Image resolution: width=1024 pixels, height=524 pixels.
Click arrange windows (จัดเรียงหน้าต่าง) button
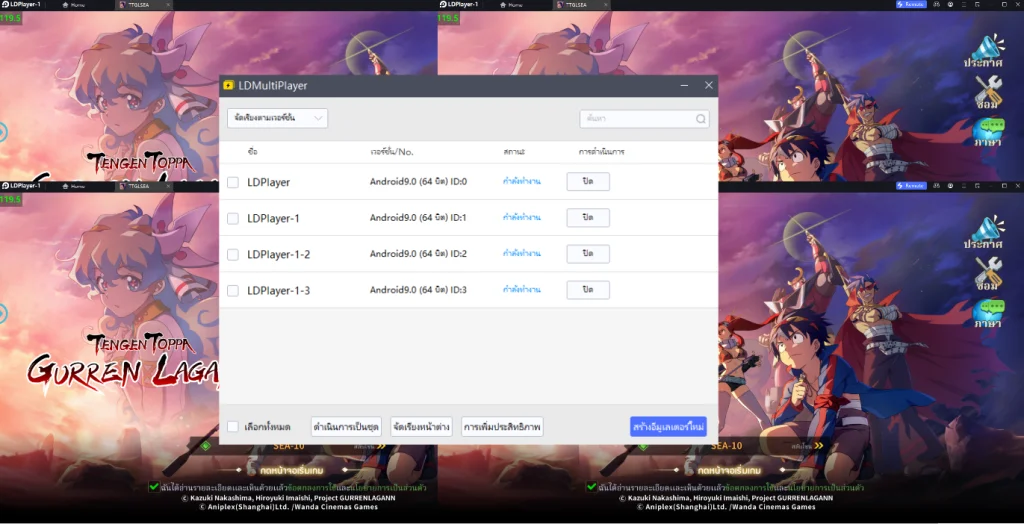(x=421, y=427)
